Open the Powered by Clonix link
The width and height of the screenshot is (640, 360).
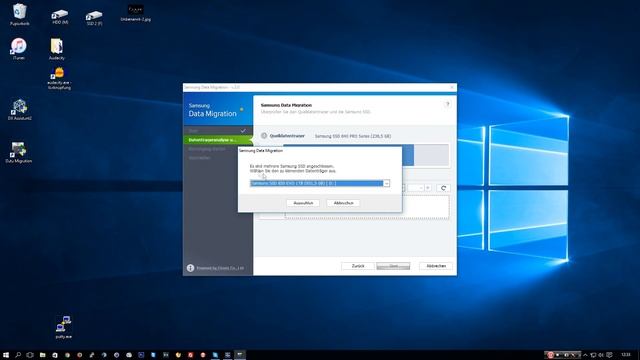click(x=220, y=268)
